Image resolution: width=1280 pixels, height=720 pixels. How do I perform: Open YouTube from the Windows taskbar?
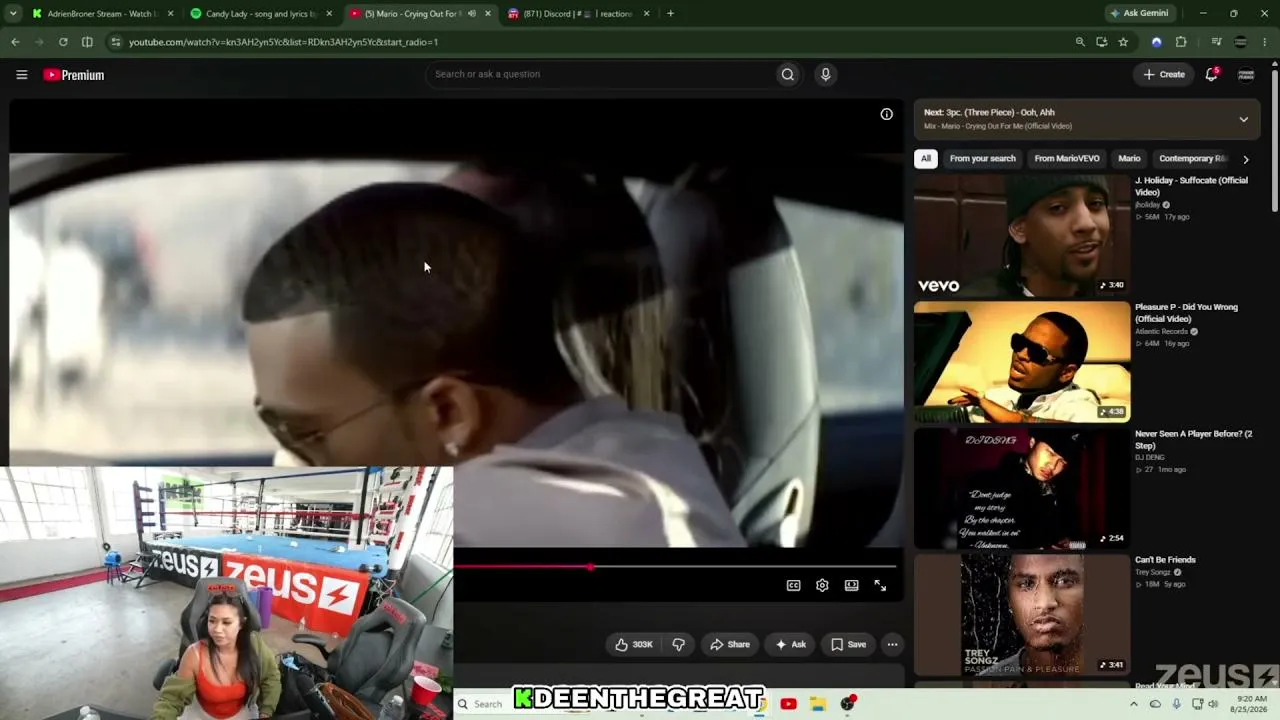click(x=788, y=704)
